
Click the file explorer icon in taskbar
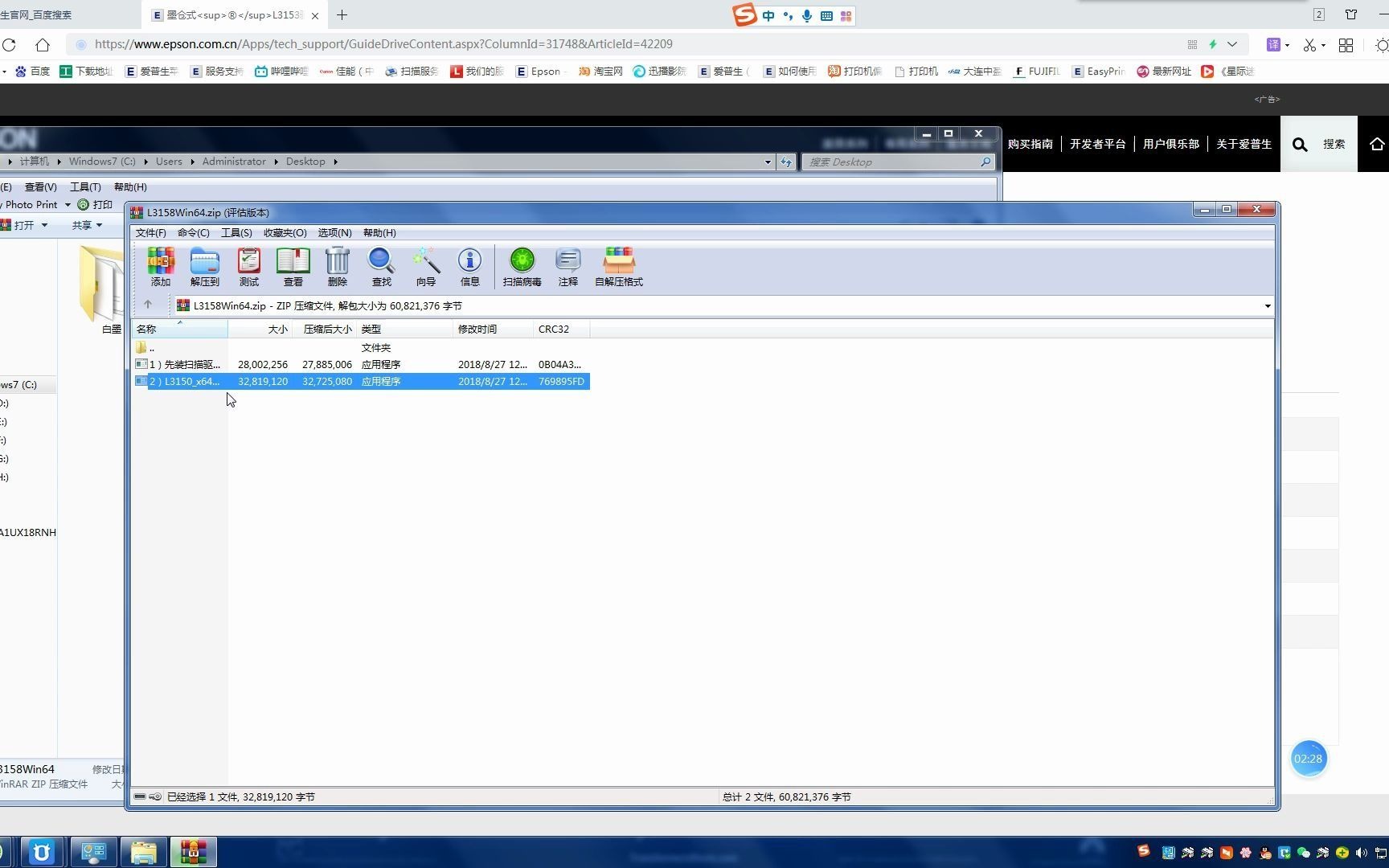tap(143, 852)
